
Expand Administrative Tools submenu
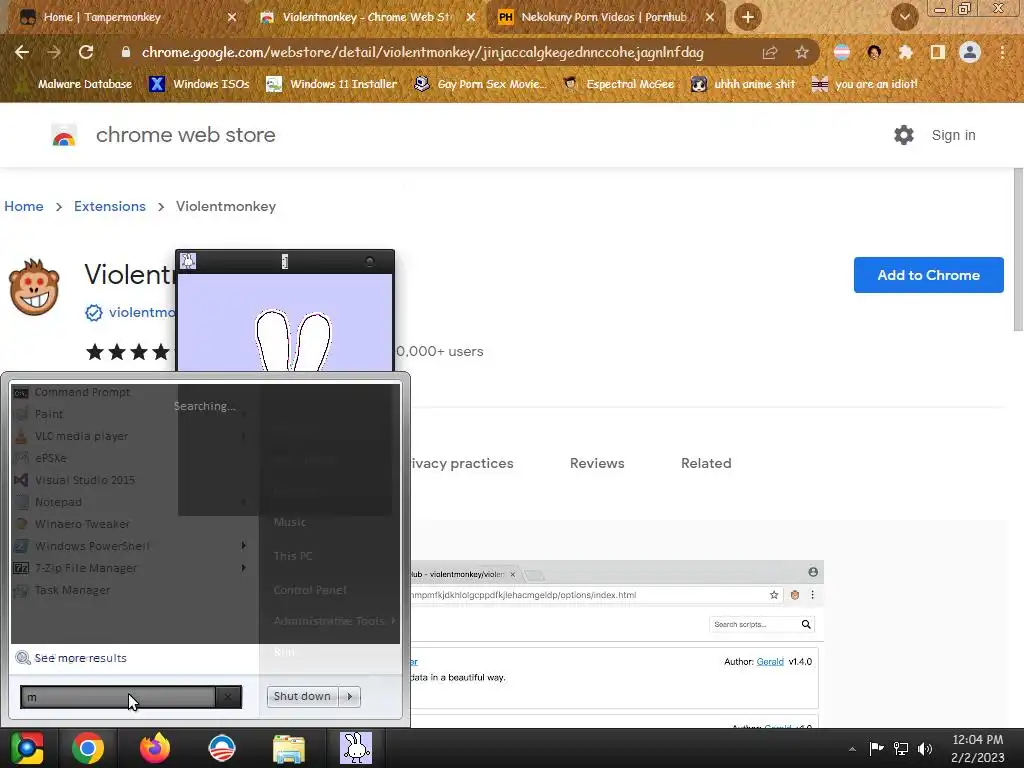333,620
